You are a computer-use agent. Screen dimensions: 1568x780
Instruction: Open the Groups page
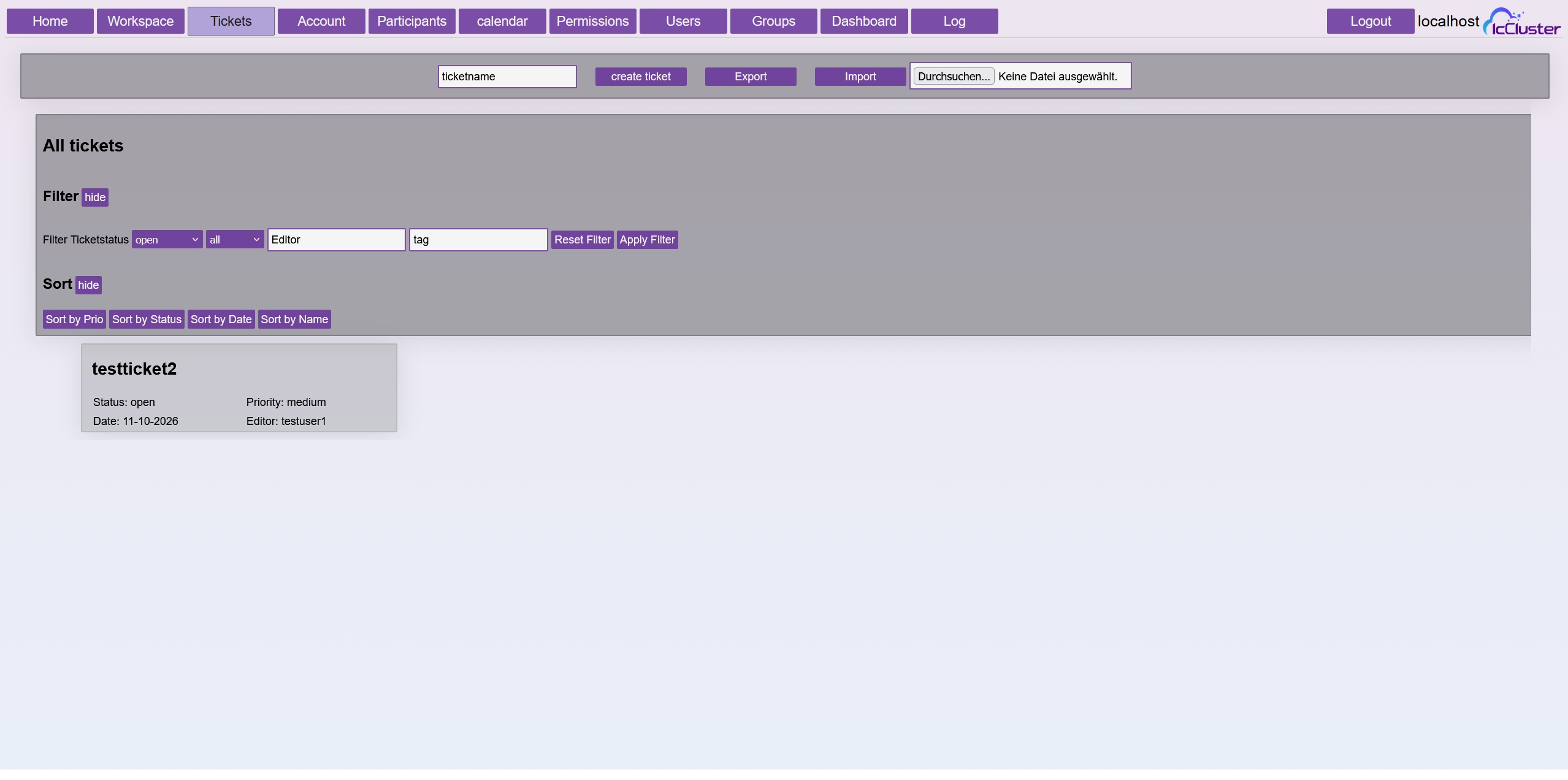[774, 21]
